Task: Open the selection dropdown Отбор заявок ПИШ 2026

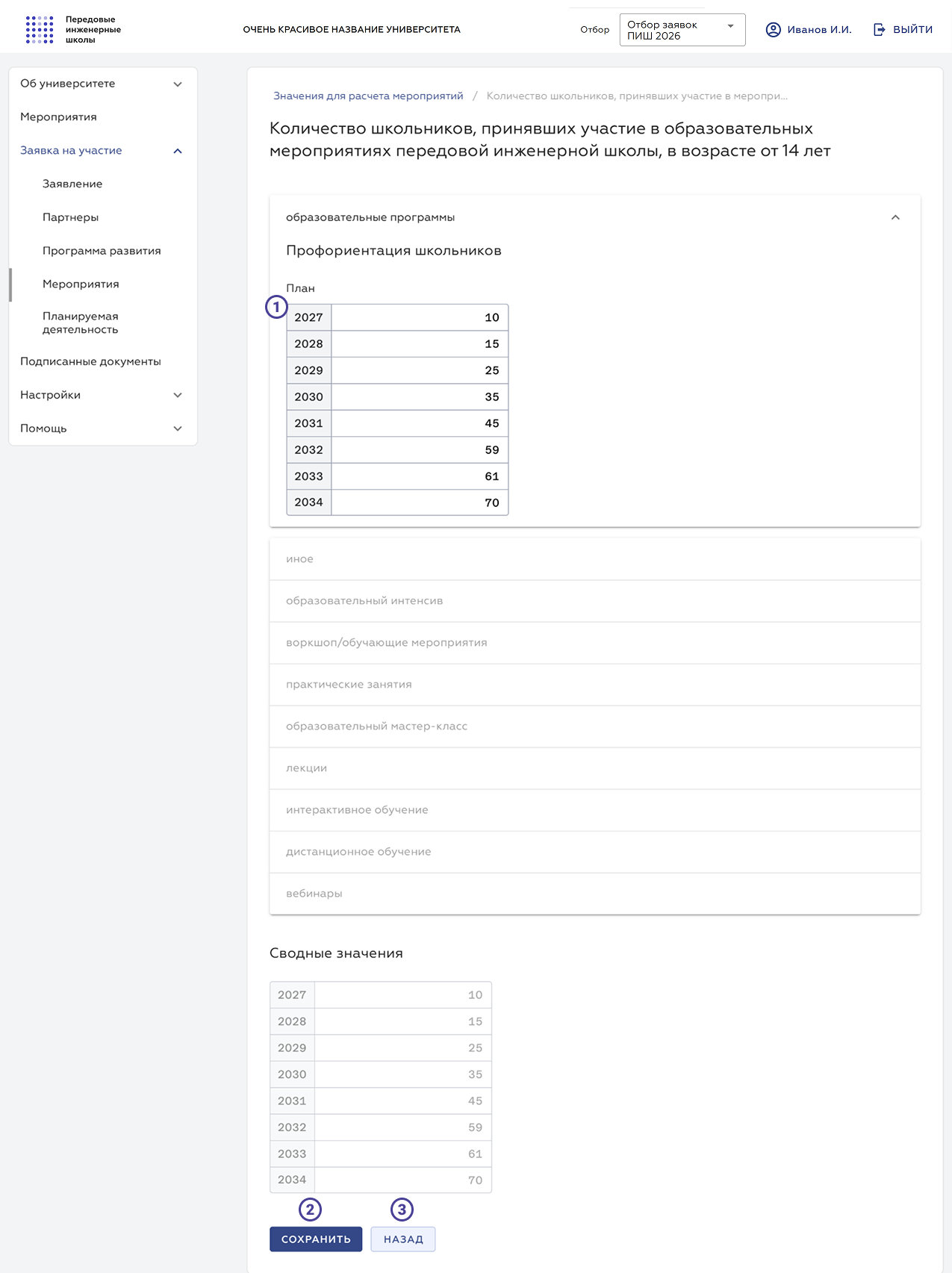Action: [x=682, y=30]
